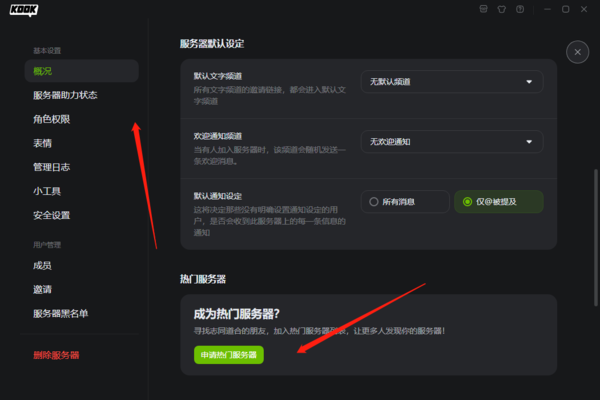600x400 pixels.
Task: Open the 小工具 section
Action: pyautogui.click(x=47, y=191)
